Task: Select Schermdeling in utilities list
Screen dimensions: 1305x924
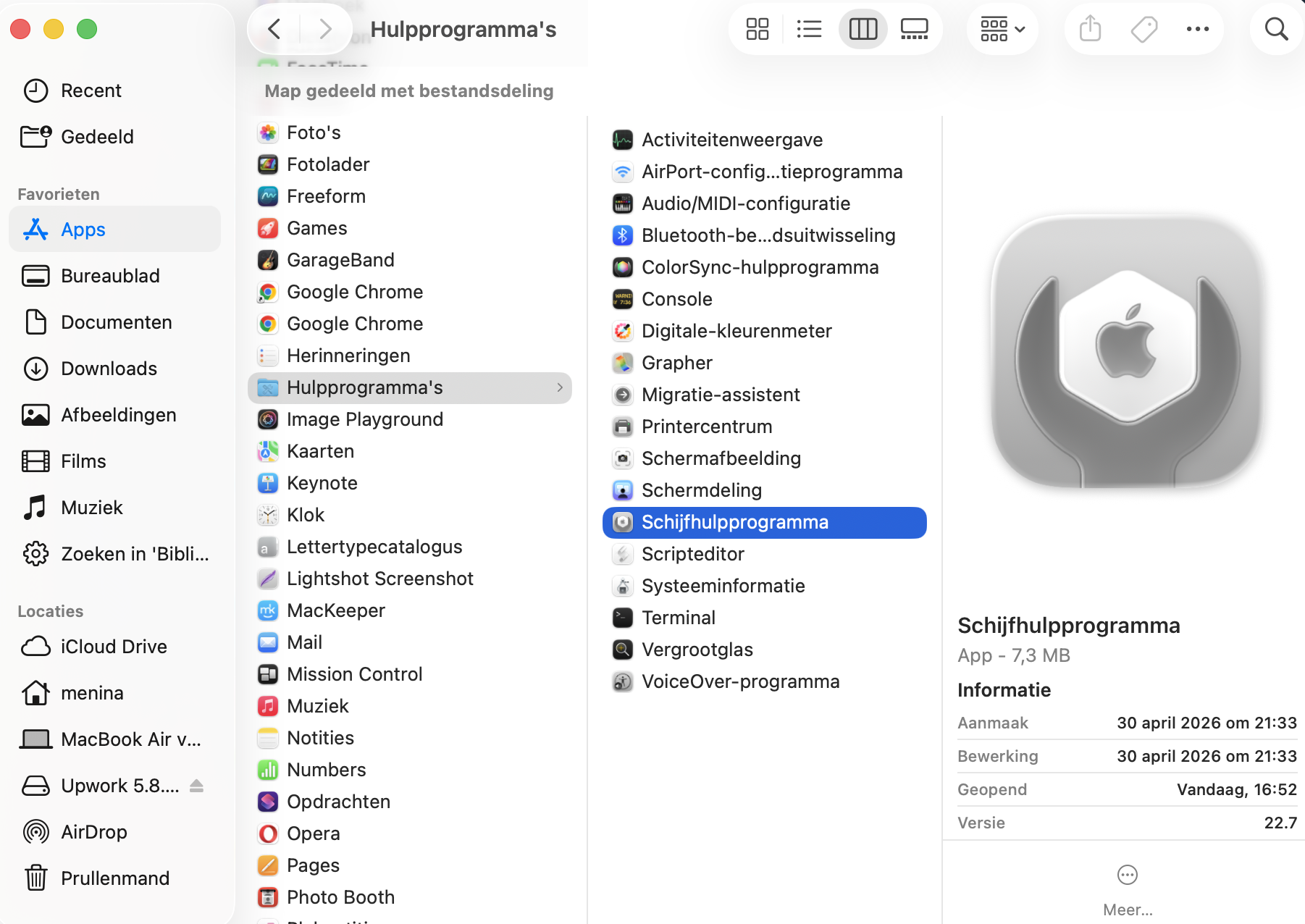Action: [x=765, y=490]
